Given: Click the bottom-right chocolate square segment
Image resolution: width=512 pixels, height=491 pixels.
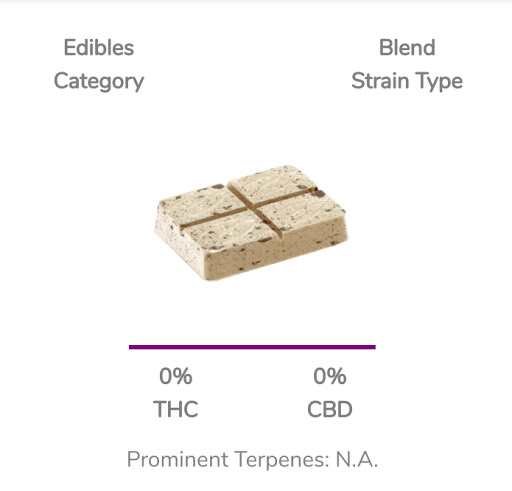Looking at the screenshot, I should pyautogui.click(x=302, y=212).
